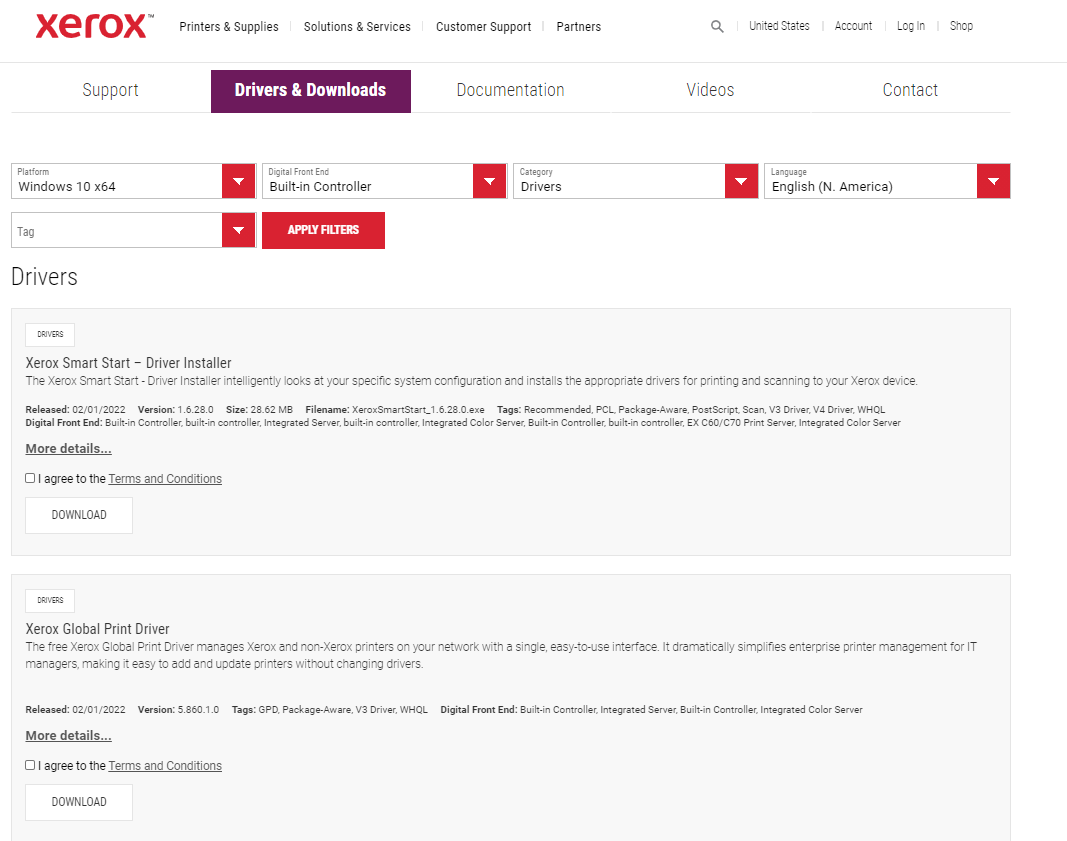Image resolution: width=1067 pixels, height=841 pixels.
Task: Open the Videos tab
Action: pyautogui.click(x=710, y=90)
